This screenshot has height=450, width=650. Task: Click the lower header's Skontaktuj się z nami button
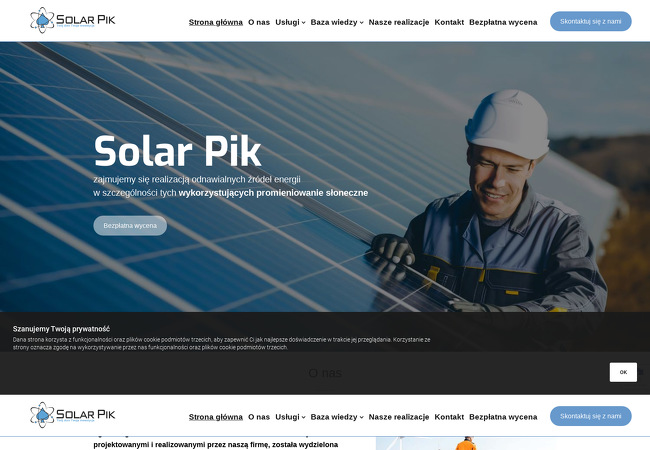pos(590,416)
